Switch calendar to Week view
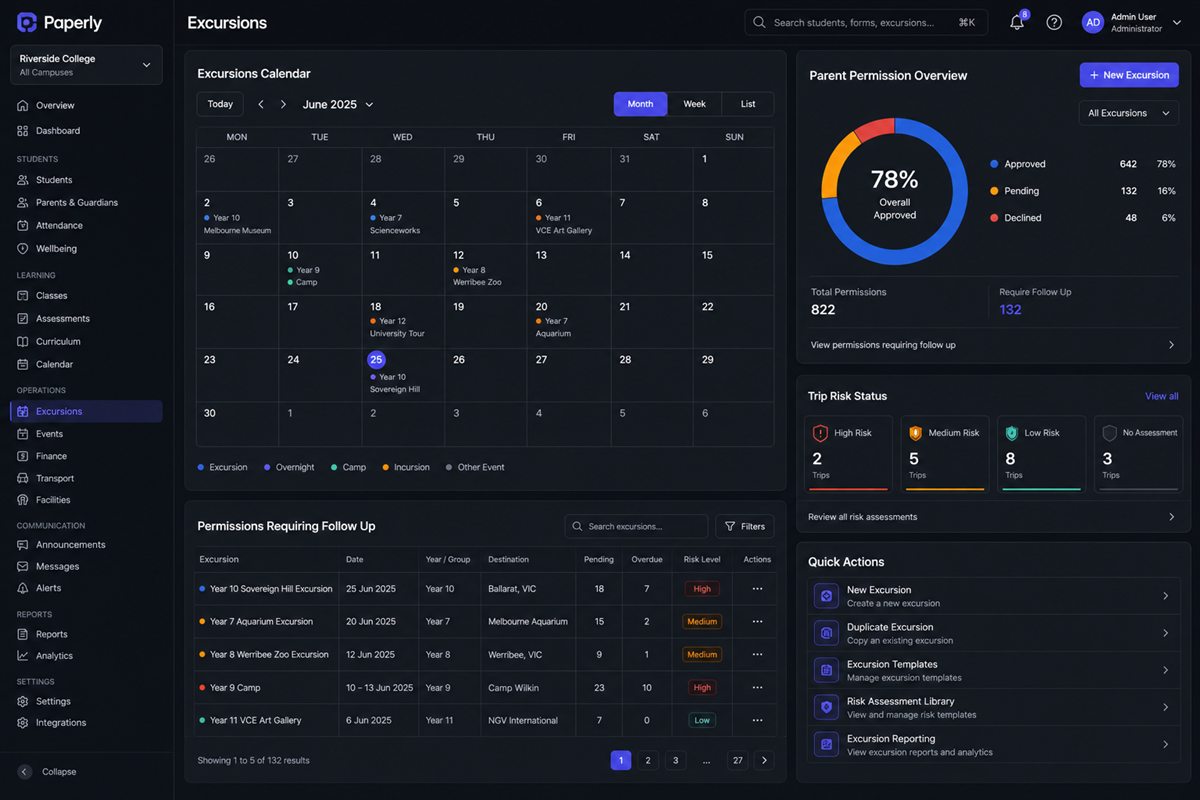This screenshot has height=800, width=1200. click(694, 104)
